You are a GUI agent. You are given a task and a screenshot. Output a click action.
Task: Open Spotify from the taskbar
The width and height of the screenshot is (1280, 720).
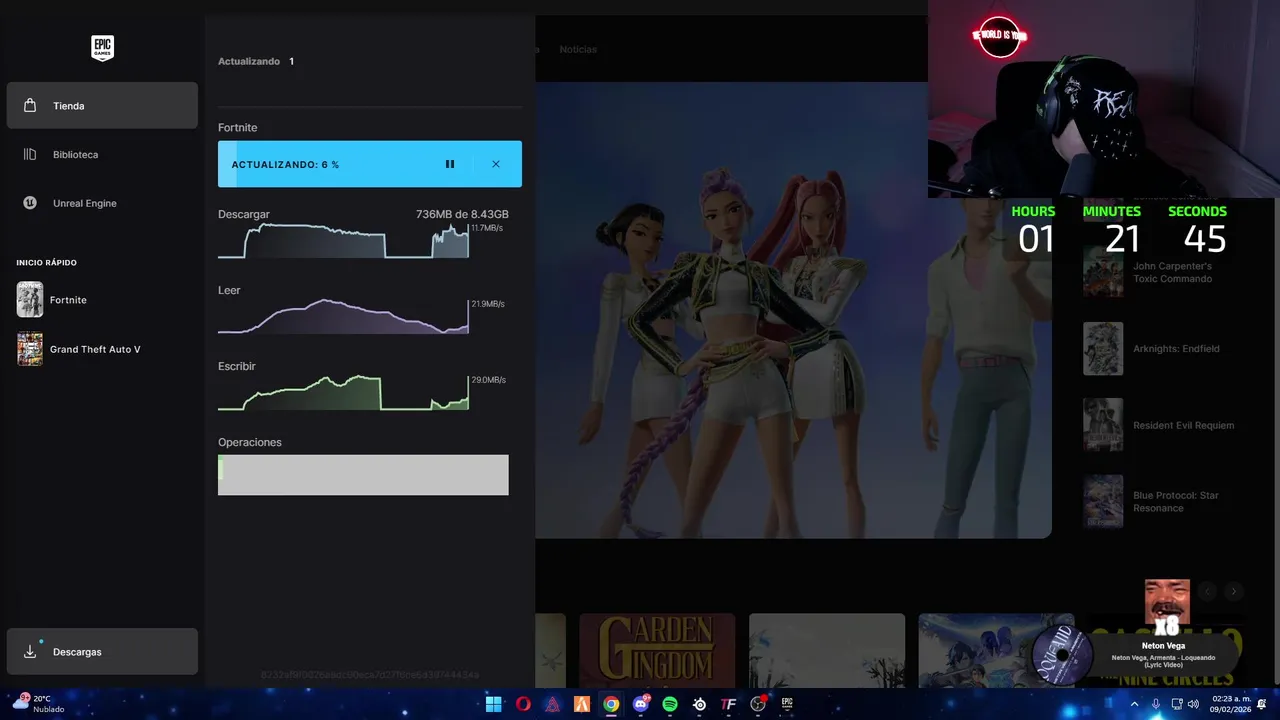point(670,704)
